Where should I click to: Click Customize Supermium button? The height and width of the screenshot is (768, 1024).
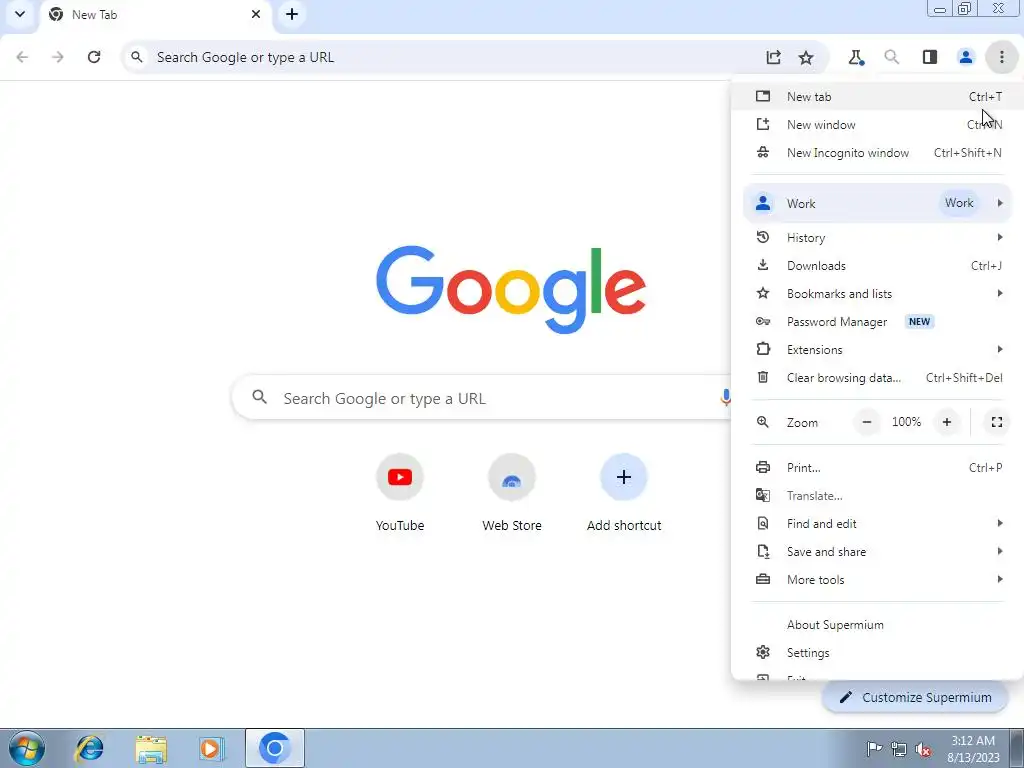(915, 697)
